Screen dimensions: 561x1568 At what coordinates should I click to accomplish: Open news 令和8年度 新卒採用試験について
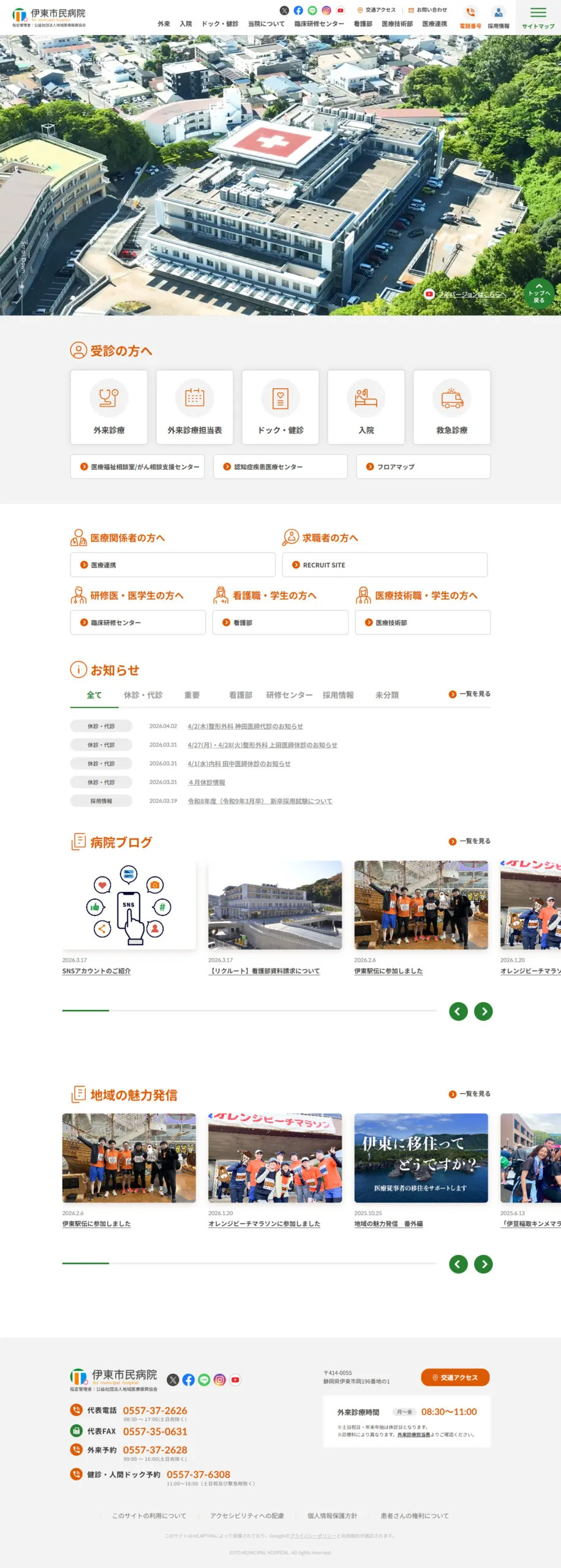[x=260, y=801]
